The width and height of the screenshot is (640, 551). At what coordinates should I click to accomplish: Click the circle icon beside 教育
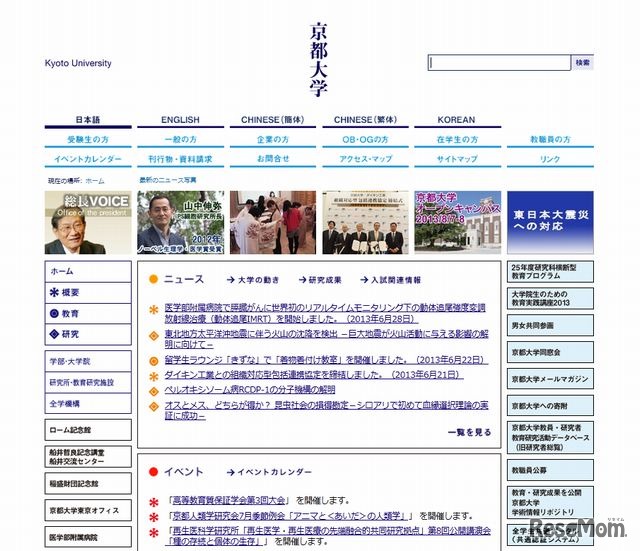pos(54,313)
